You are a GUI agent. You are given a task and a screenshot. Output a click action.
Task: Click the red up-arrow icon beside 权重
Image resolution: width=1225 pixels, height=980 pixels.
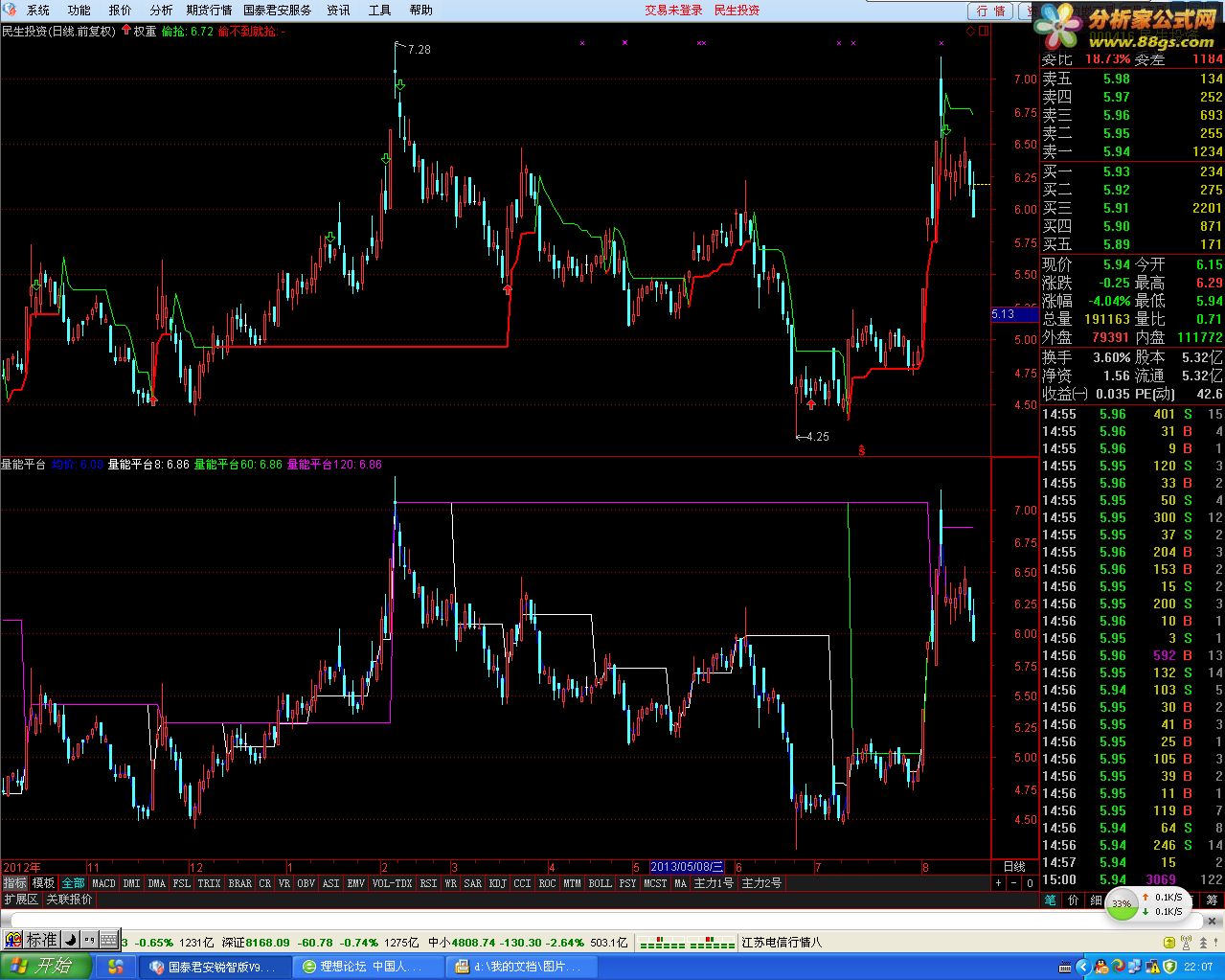pos(125,31)
